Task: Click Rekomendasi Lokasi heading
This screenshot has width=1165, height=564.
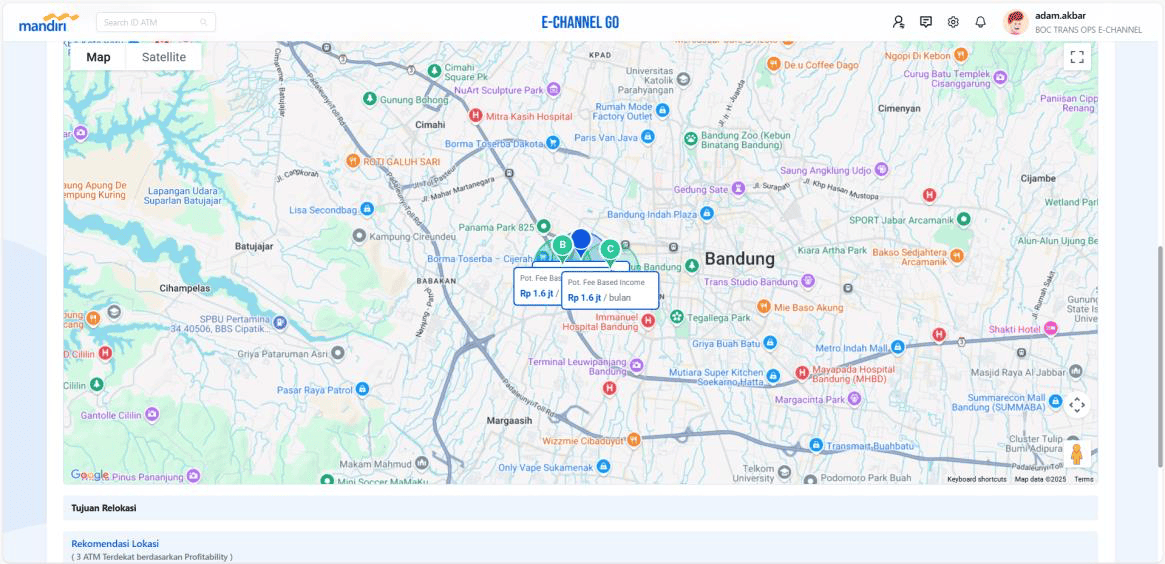Action: 115,543
